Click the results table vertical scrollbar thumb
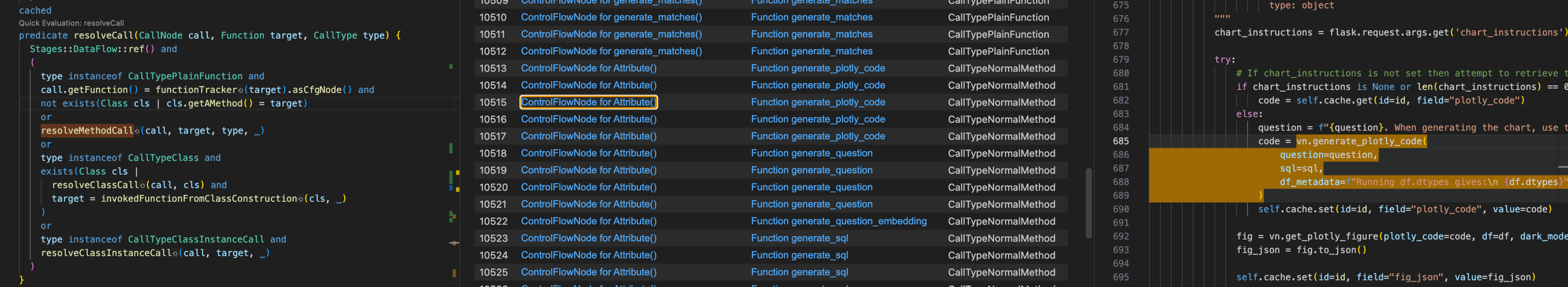The height and width of the screenshot is (287, 1568). pos(1088,203)
